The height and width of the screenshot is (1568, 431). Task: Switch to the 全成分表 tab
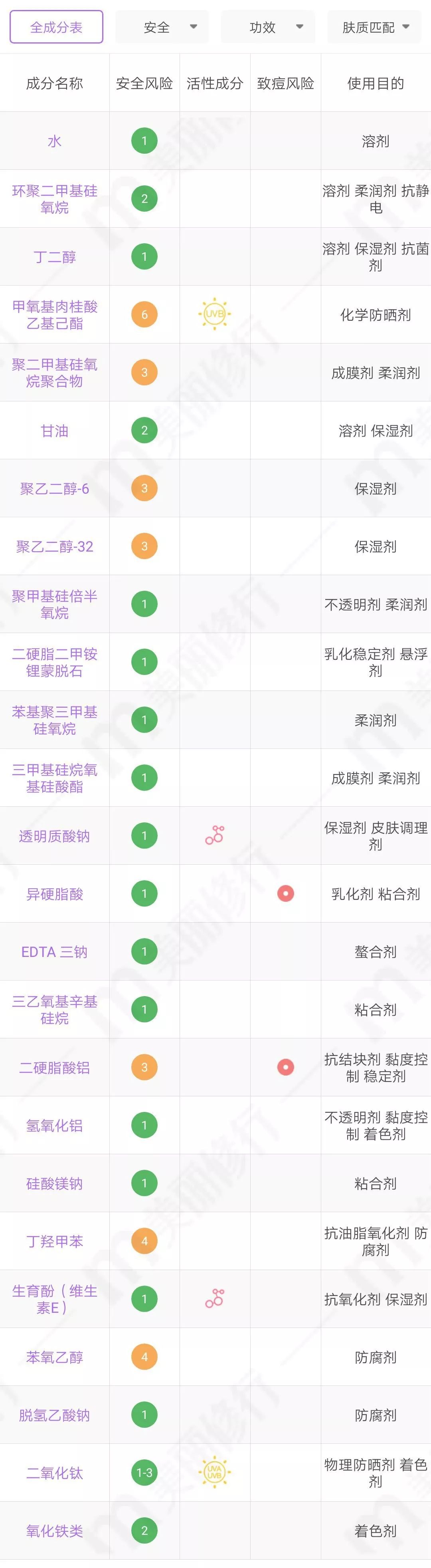point(56,26)
